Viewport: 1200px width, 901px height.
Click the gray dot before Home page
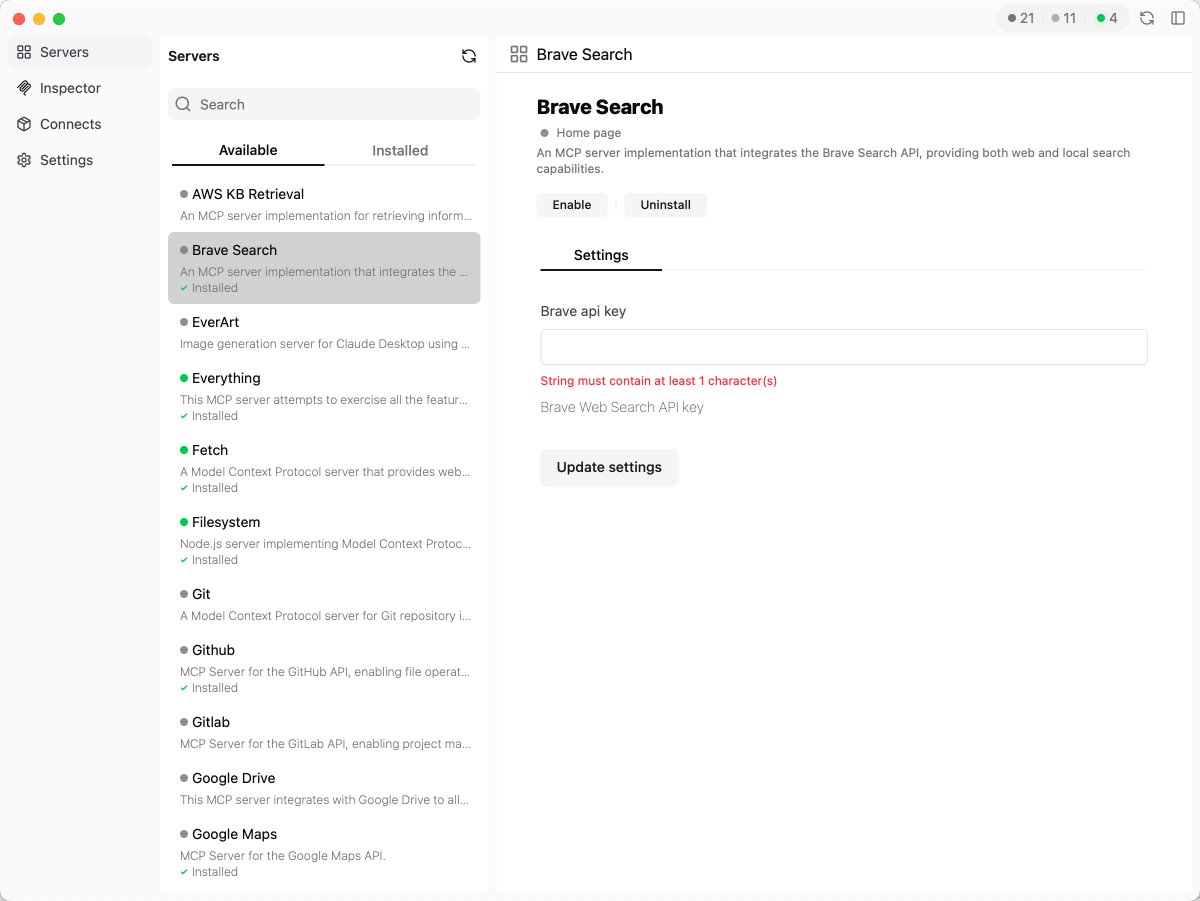(x=544, y=133)
